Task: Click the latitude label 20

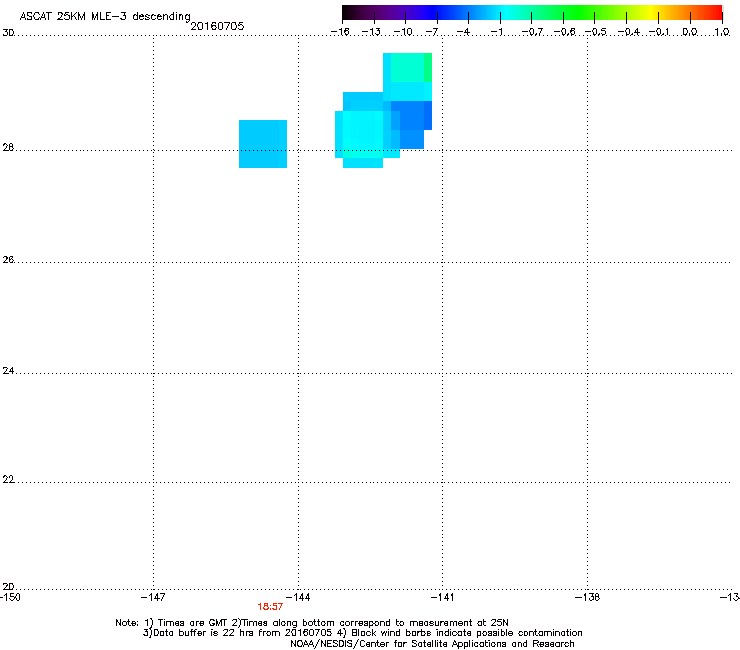Action: [x=8, y=587]
